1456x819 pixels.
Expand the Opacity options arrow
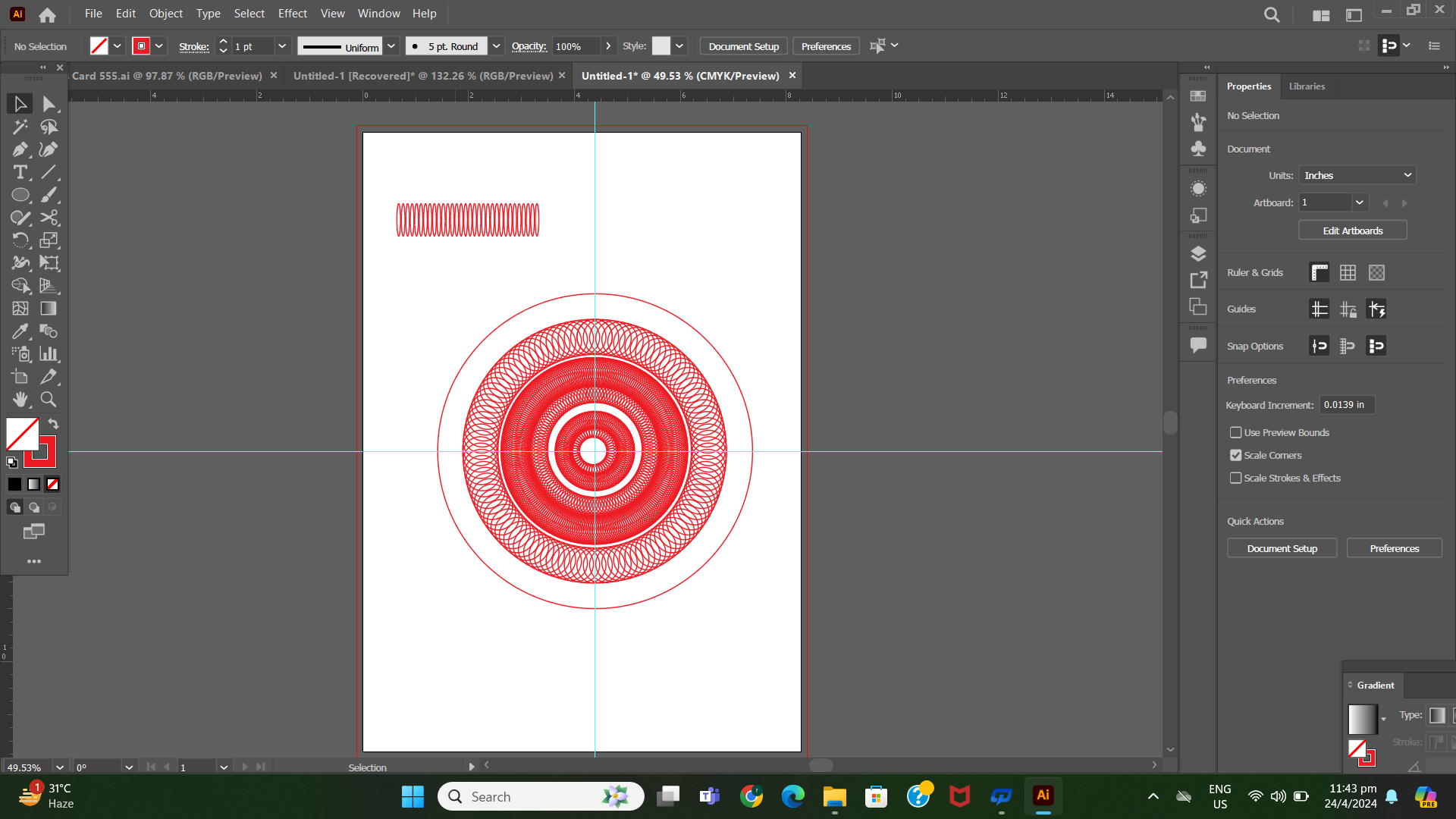tap(608, 46)
